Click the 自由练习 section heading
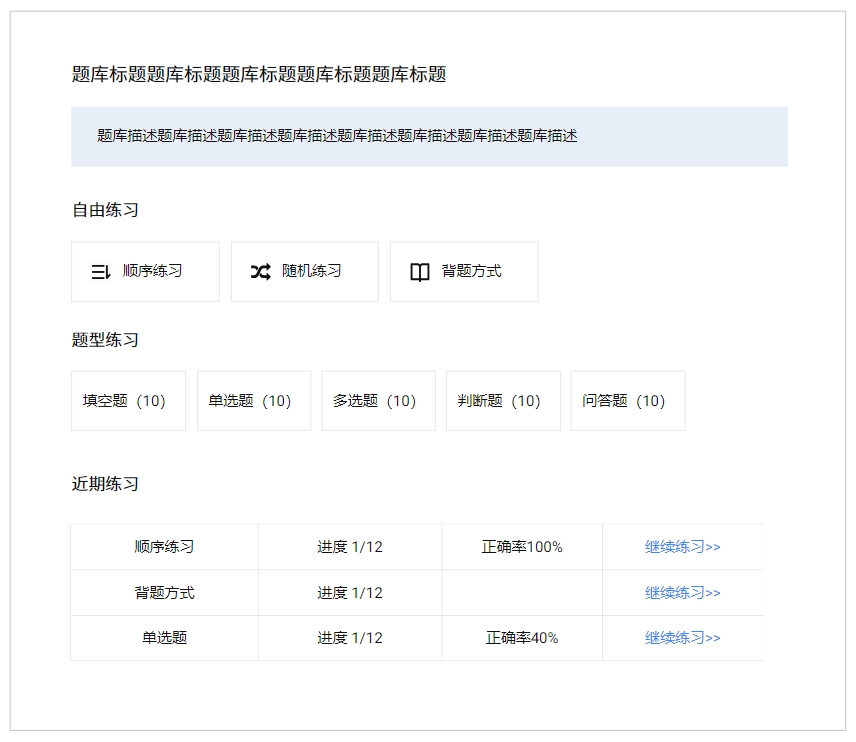856x742 pixels. tap(105, 210)
